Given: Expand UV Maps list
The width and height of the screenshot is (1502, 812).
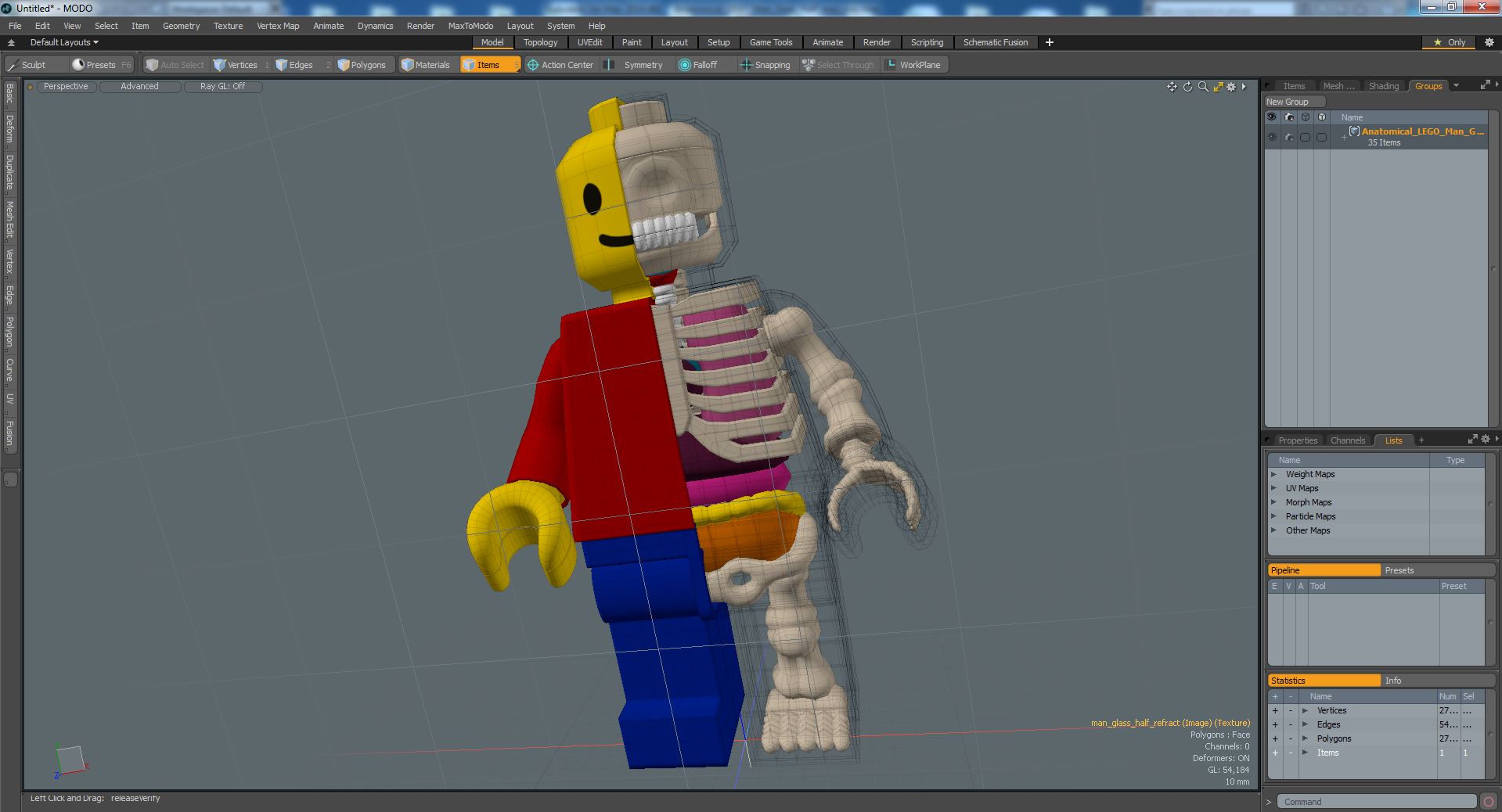Looking at the screenshot, I should (x=1274, y=488).
